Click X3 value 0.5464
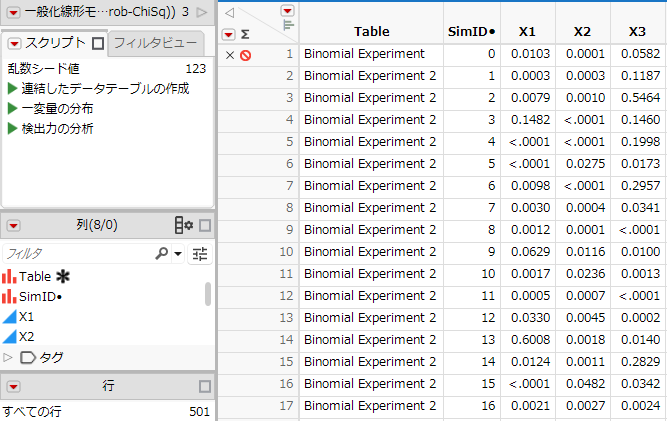 (x=641, y=98)
